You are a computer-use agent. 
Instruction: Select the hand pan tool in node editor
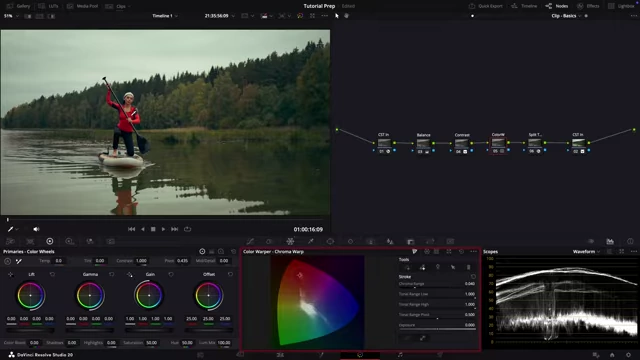point(347,16)
